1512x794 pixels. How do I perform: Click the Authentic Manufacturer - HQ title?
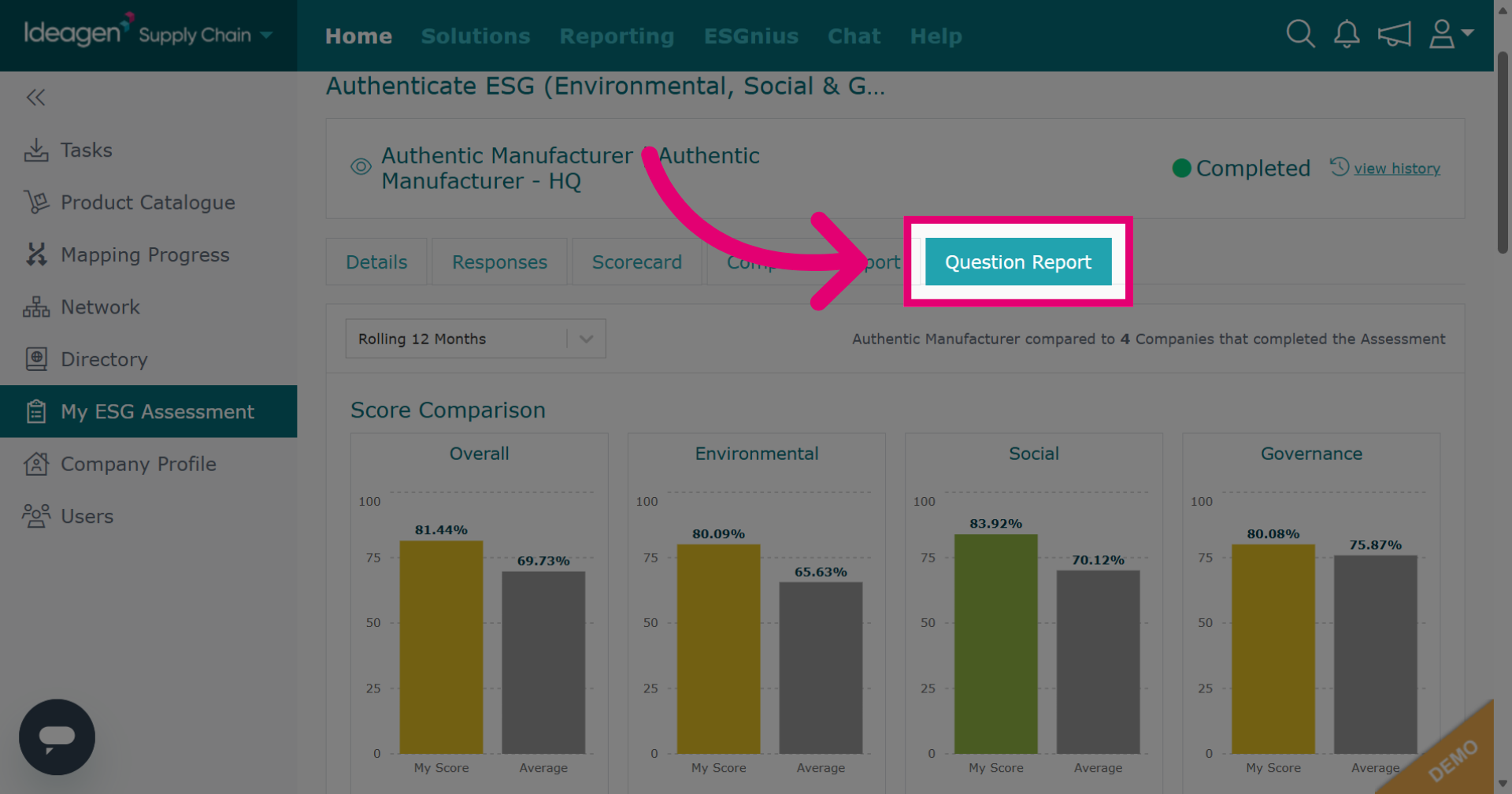(571, 168)
